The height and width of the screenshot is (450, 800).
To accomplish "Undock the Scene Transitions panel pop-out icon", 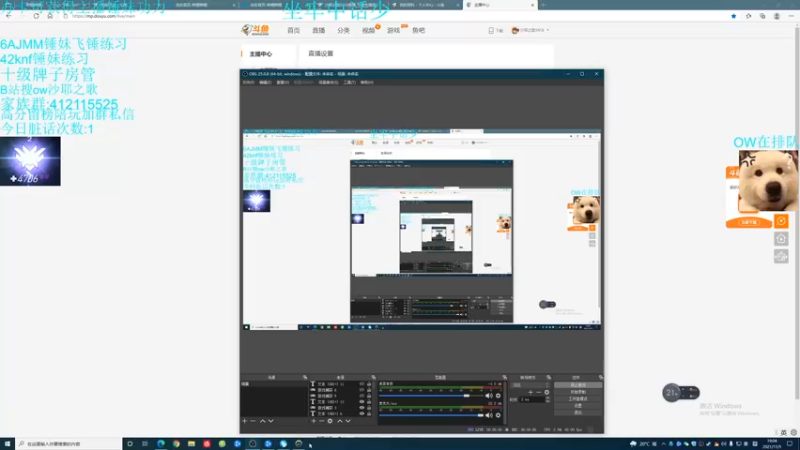I will pyautogui.click(x=549, y=378).
